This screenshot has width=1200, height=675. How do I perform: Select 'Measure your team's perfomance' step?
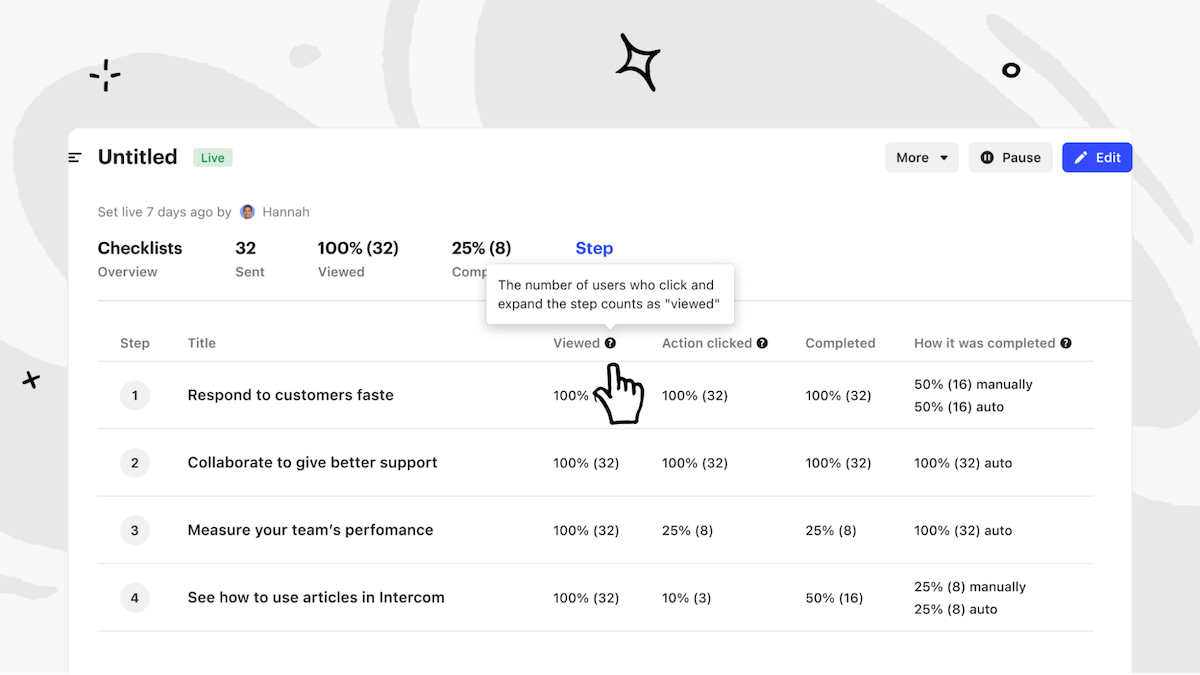310,530
